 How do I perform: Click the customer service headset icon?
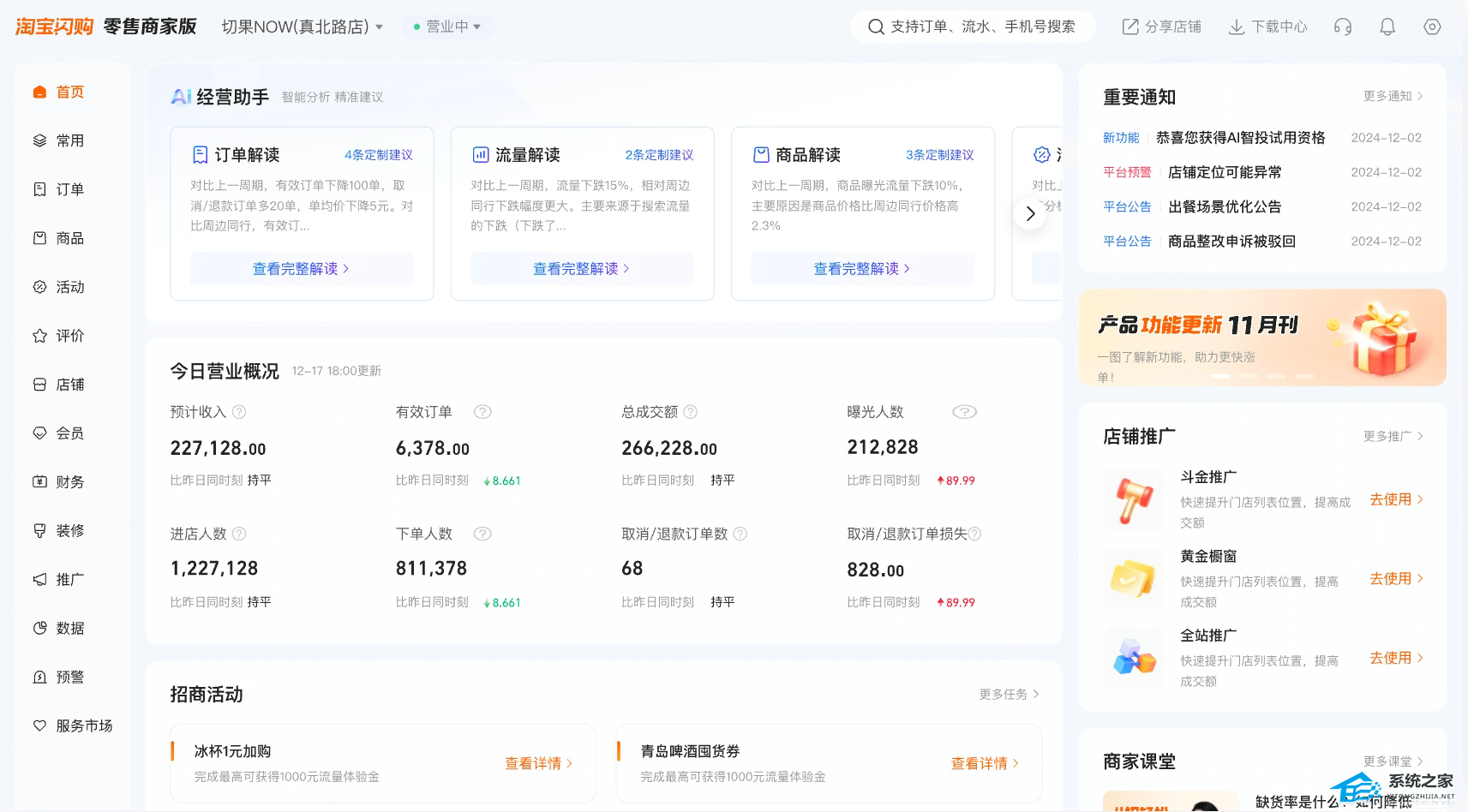pos(1343,27)
